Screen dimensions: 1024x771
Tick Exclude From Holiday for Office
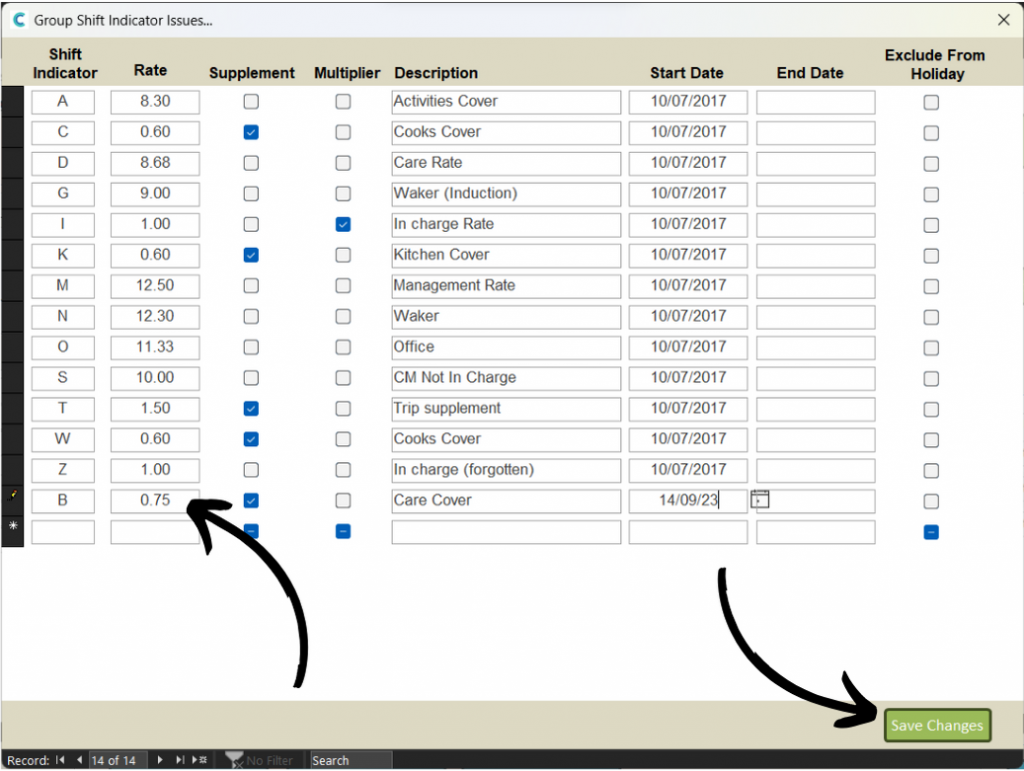pyautogui.click(x=931, y=348)
